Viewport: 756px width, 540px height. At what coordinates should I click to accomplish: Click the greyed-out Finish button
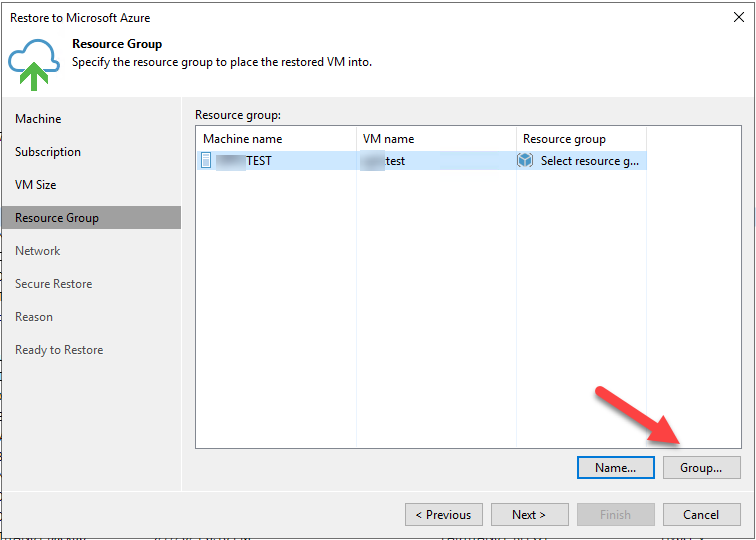click(616, 514)
